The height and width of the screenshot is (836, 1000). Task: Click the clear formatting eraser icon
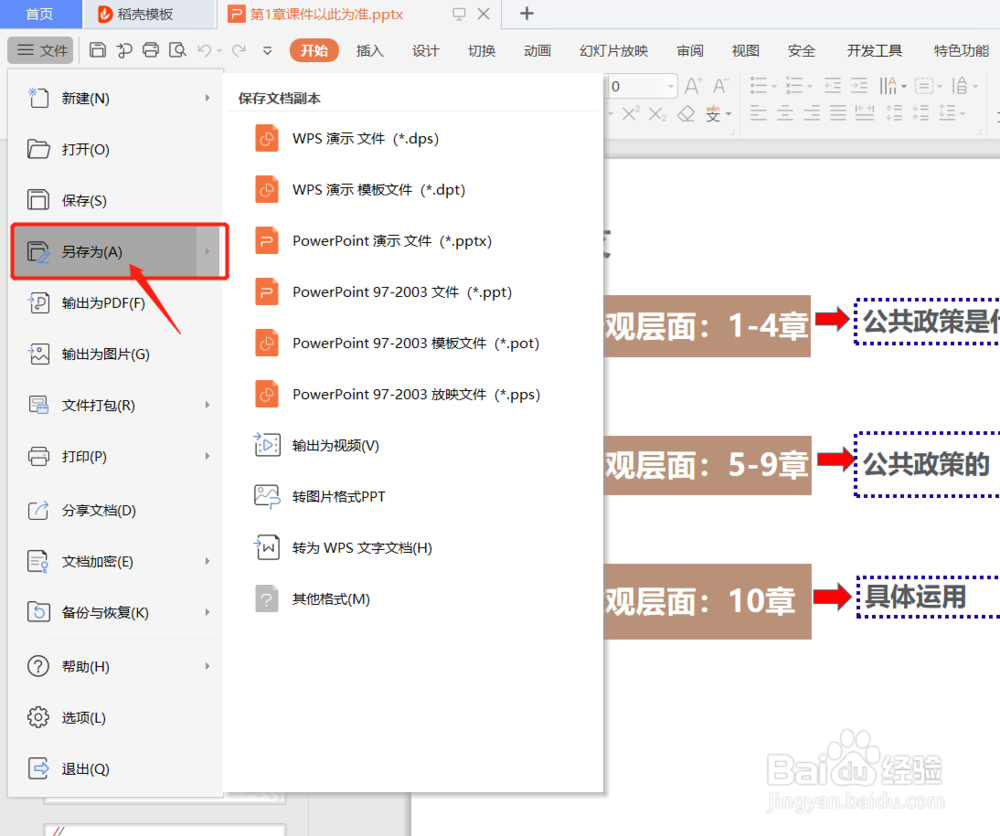[686, 114]
